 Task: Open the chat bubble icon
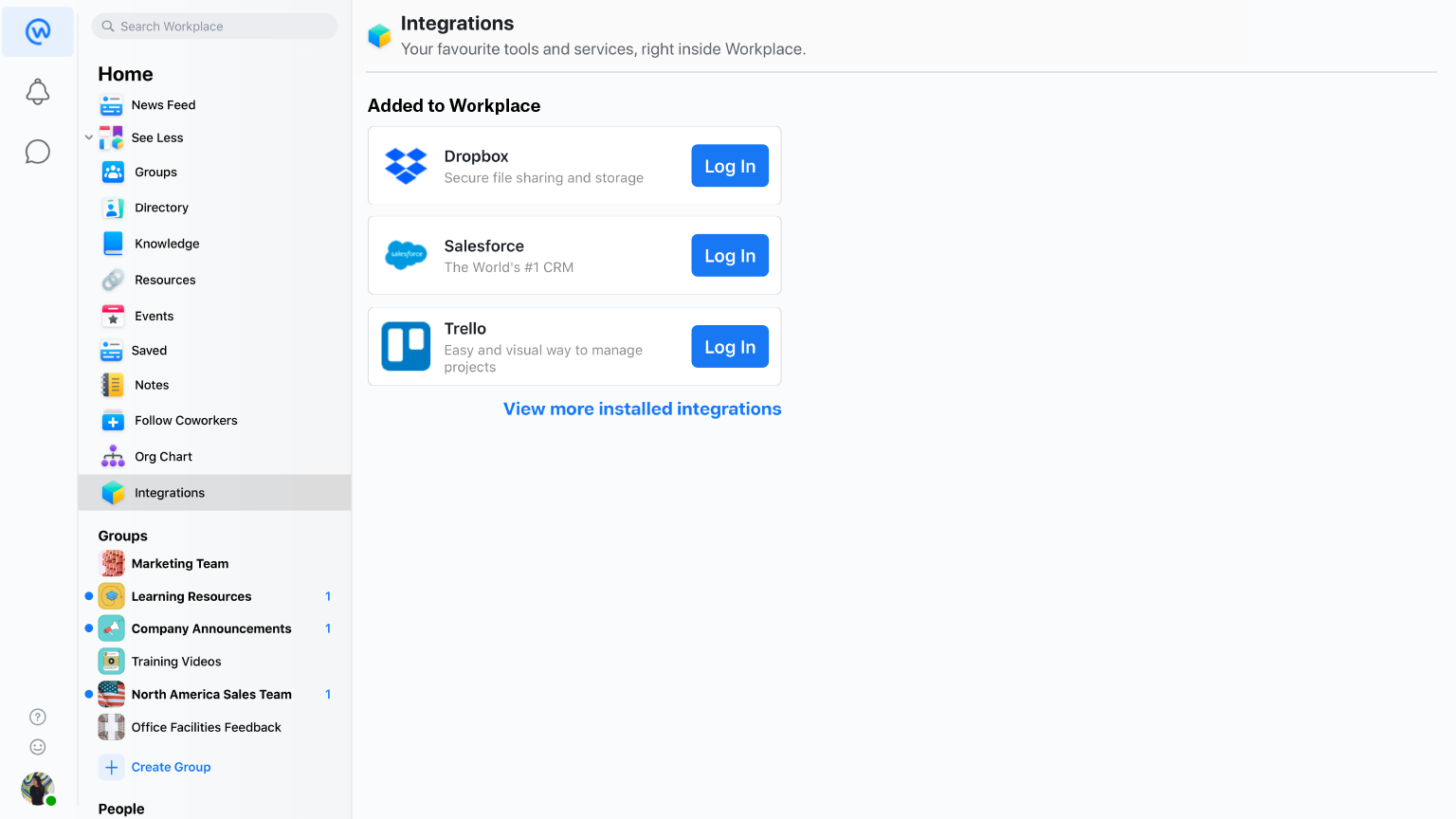[38, 152]
